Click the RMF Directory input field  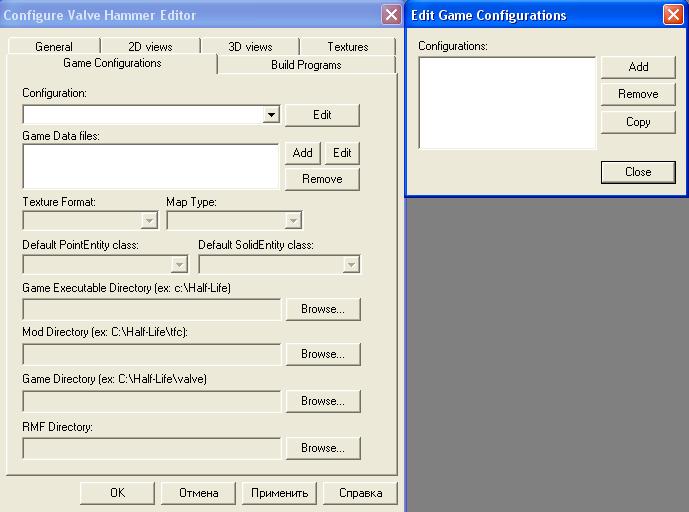point(152,448)
